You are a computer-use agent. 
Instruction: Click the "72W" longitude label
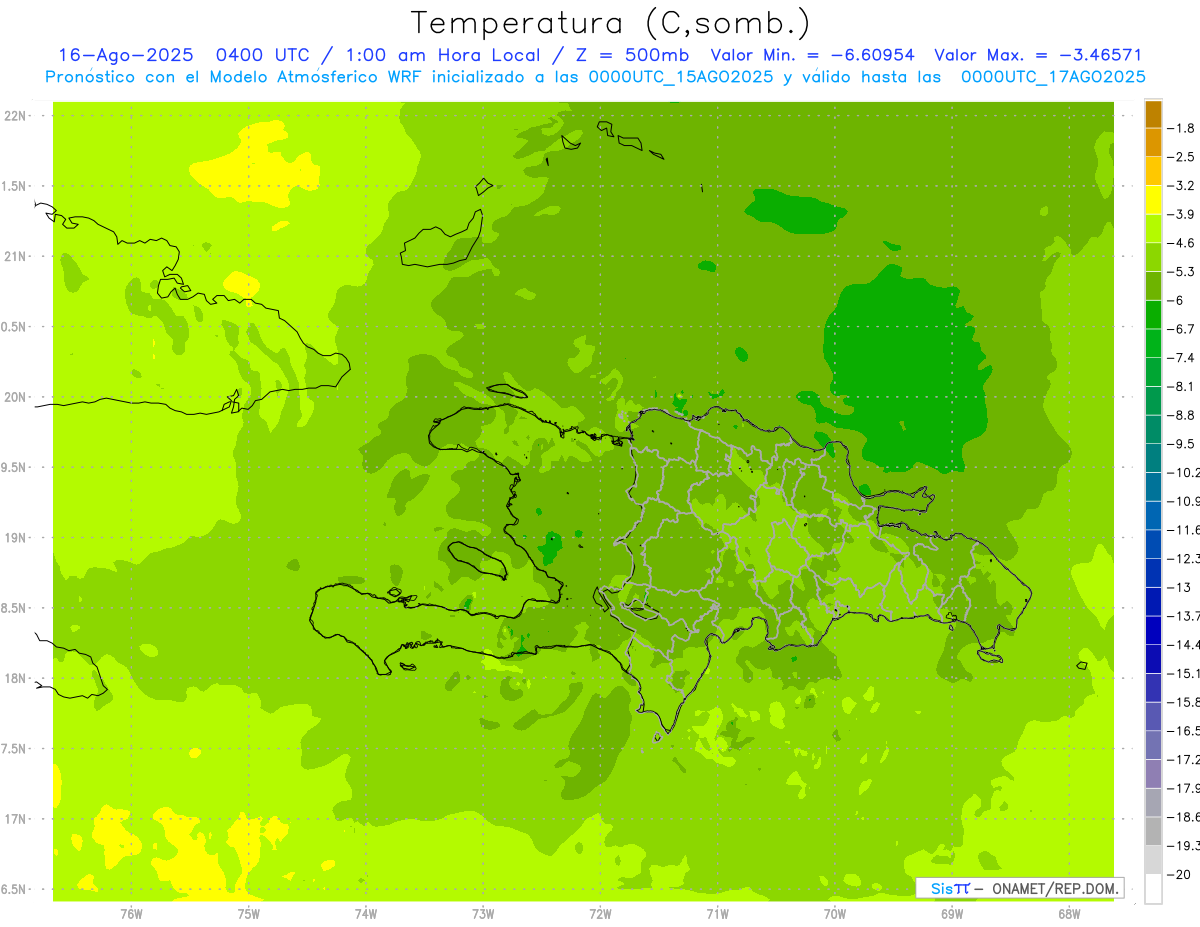click(600, 914)
